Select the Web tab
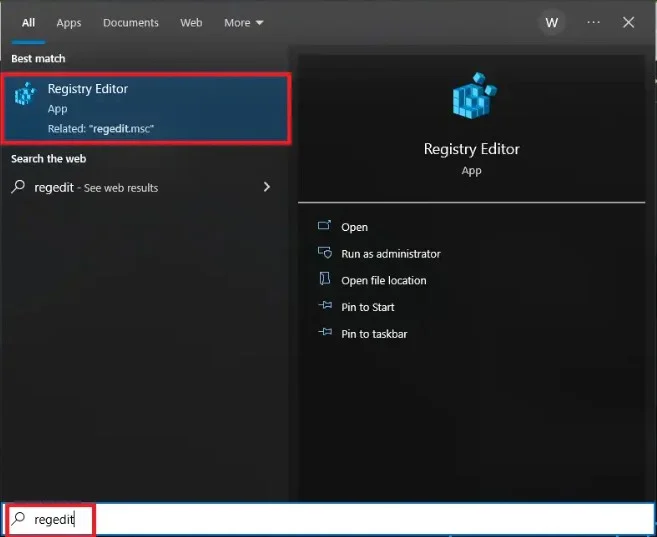This screenshot has width=657, height=537. pyautogui.click(x=191, y=22)
